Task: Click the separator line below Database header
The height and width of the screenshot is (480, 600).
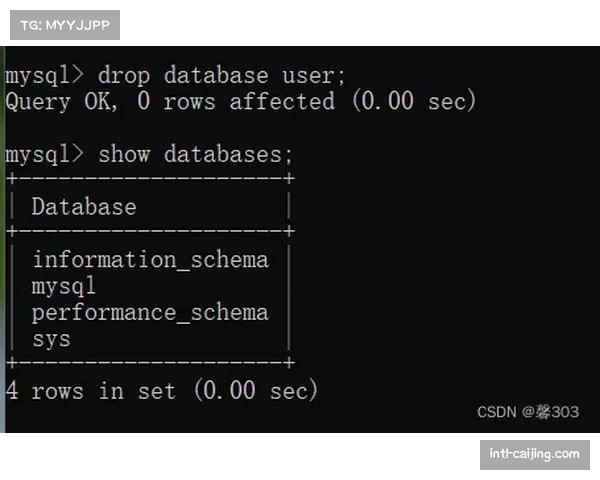Action: click(x=150, y=232)
